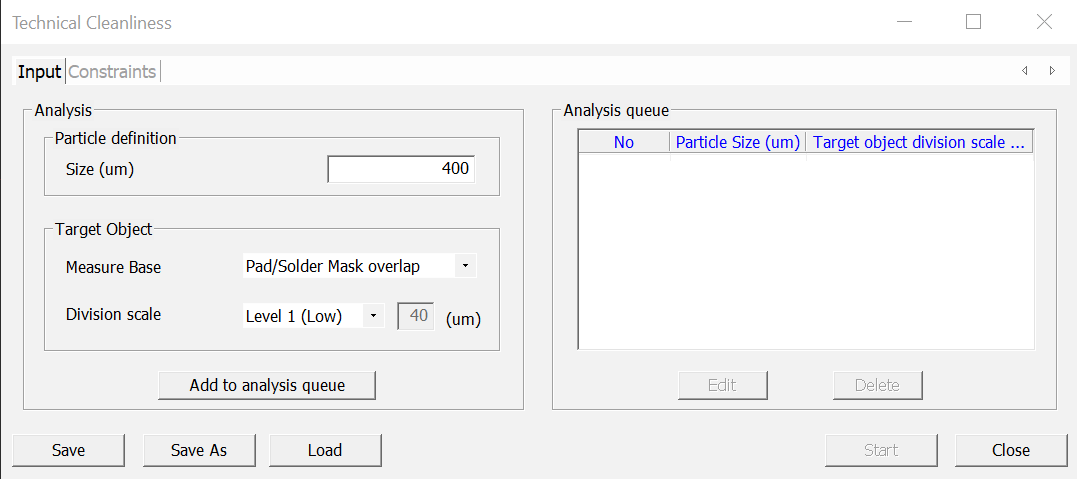Switch to the Input tab
The image size is (1077, 479).
pyautogui.click(x=40, y=72)
